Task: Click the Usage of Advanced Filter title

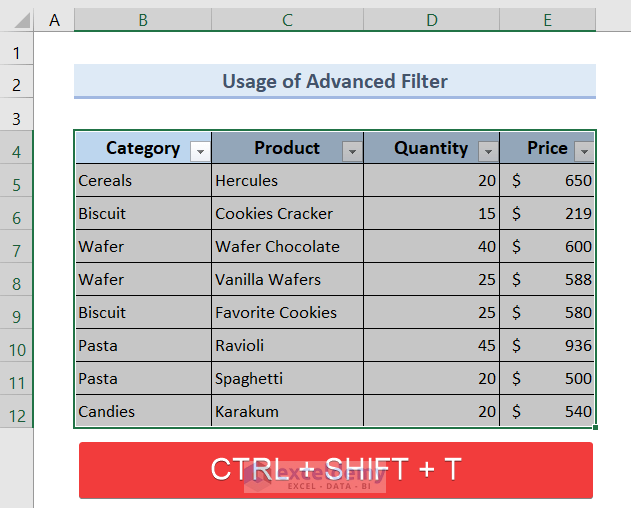Action: (x=334, y=81)
